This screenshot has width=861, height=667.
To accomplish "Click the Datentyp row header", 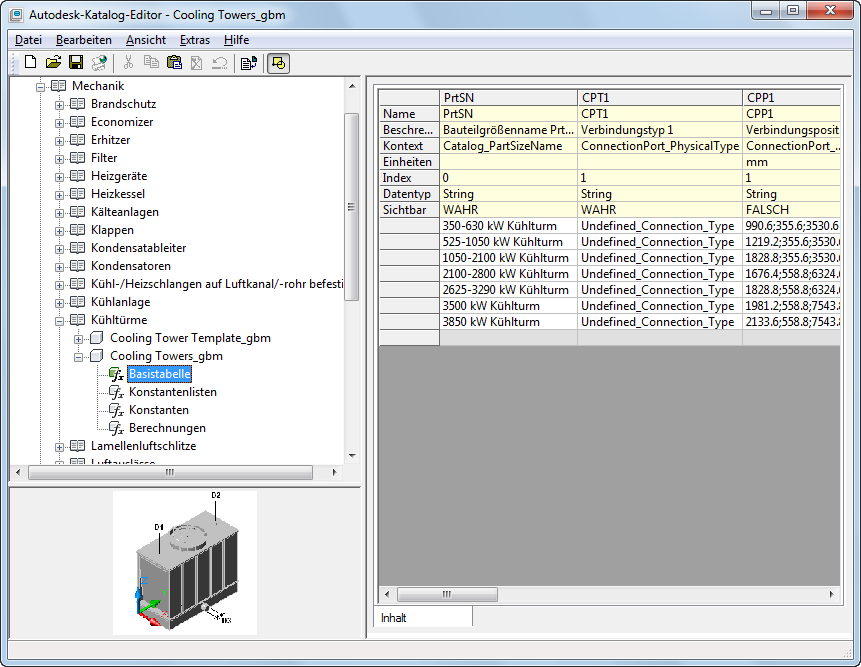I will point(409,194).
